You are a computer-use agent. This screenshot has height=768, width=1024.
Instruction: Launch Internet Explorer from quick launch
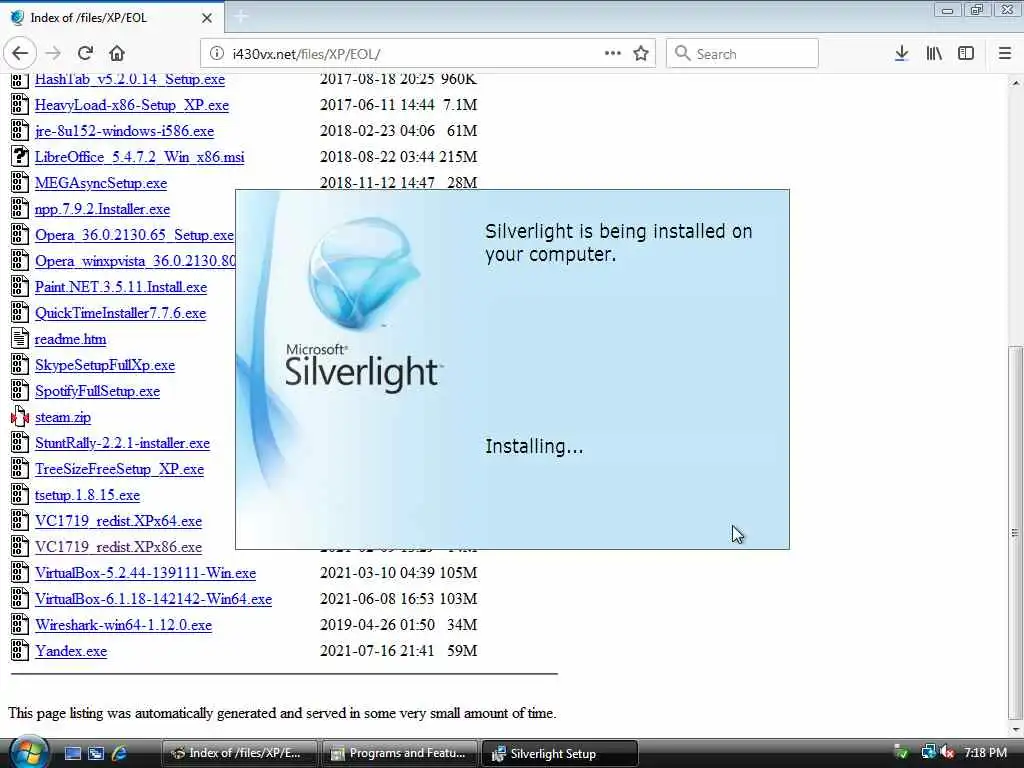click(x=120, y=753)
